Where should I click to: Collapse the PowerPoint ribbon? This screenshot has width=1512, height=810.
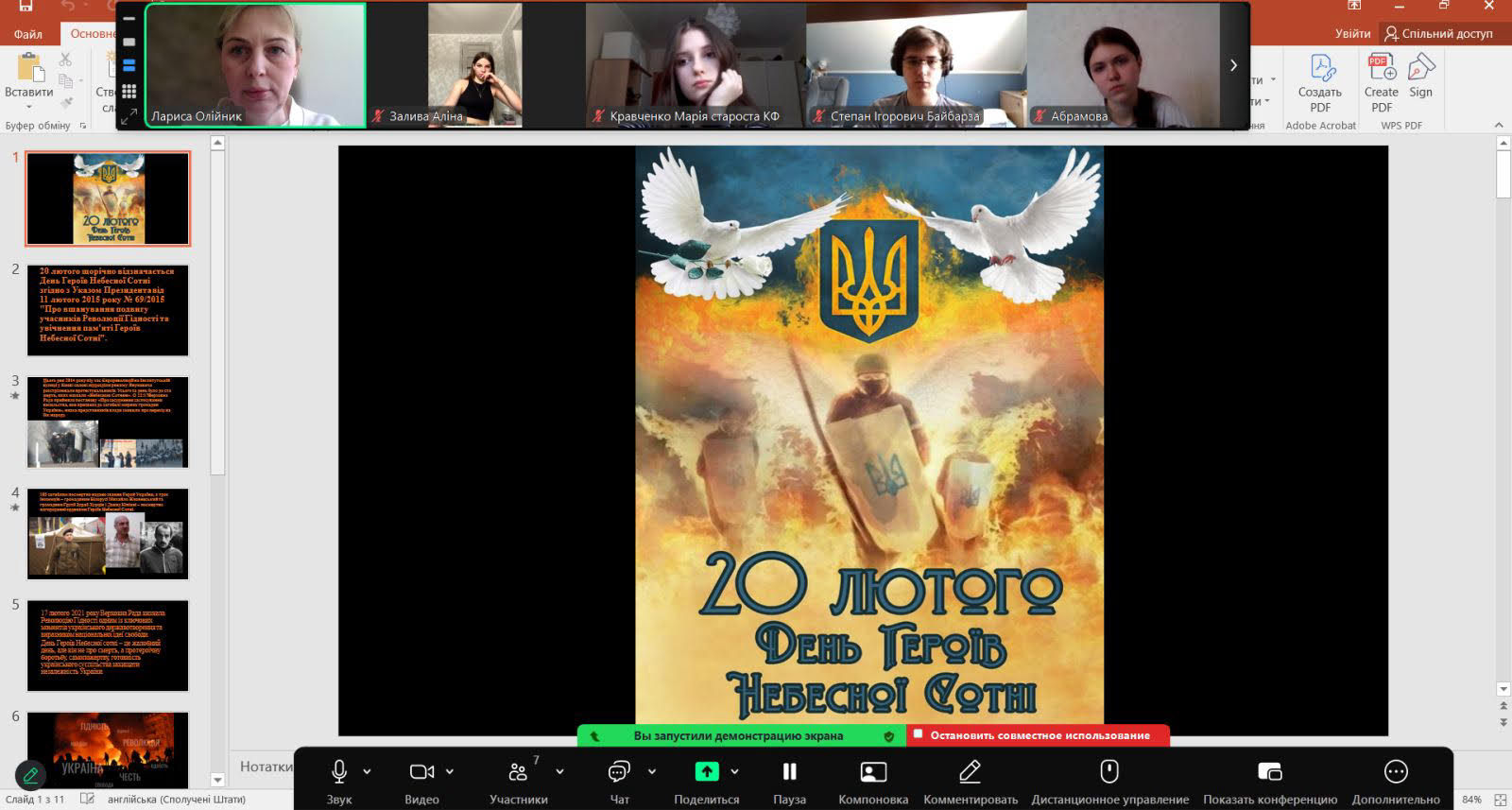pos(1499,126)
